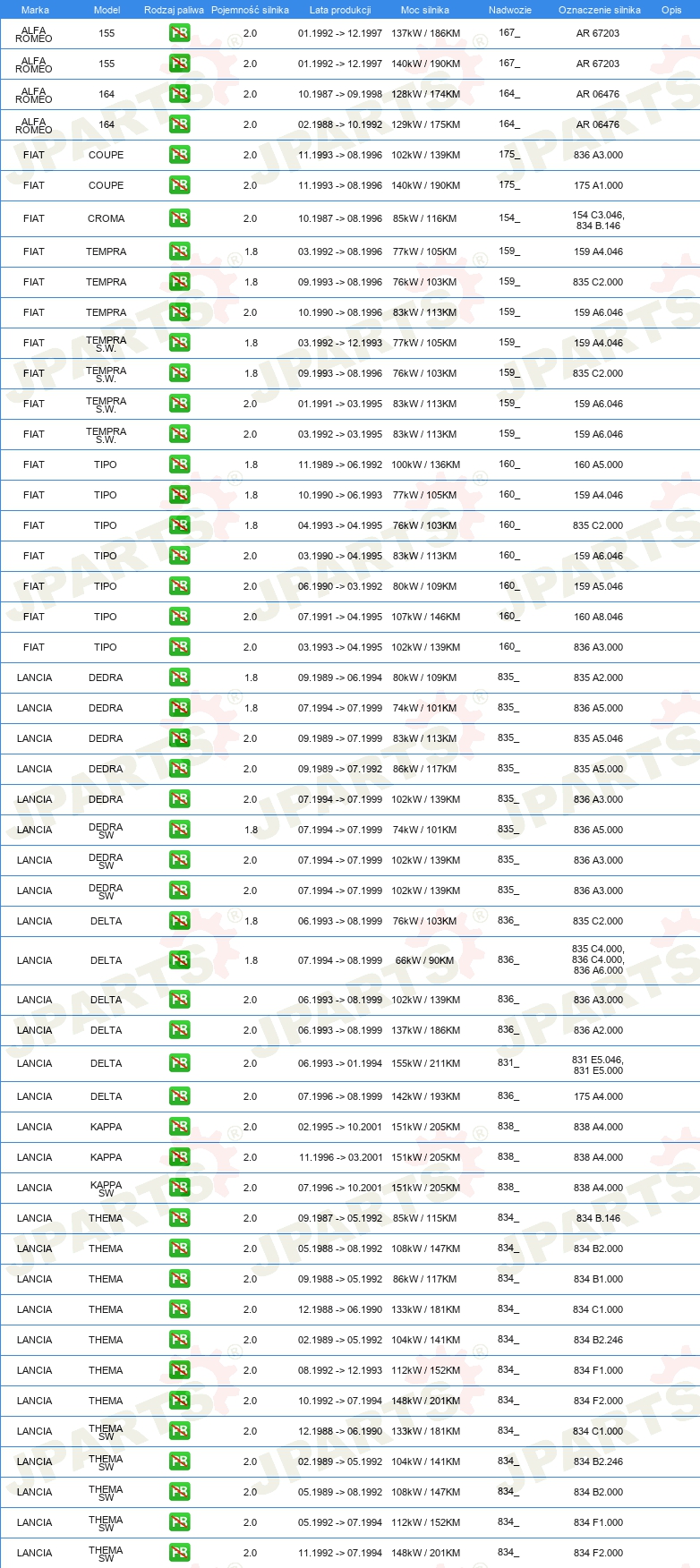Click PB icon in Lancia Delta 155kW row
700x1568 pixels.
[x=179, y=1063]
